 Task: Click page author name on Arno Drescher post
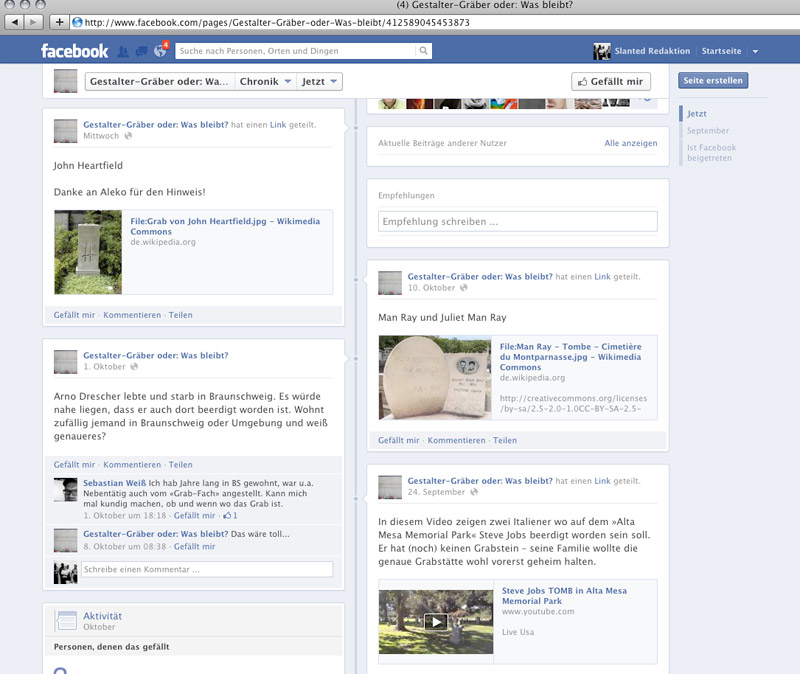156,355
